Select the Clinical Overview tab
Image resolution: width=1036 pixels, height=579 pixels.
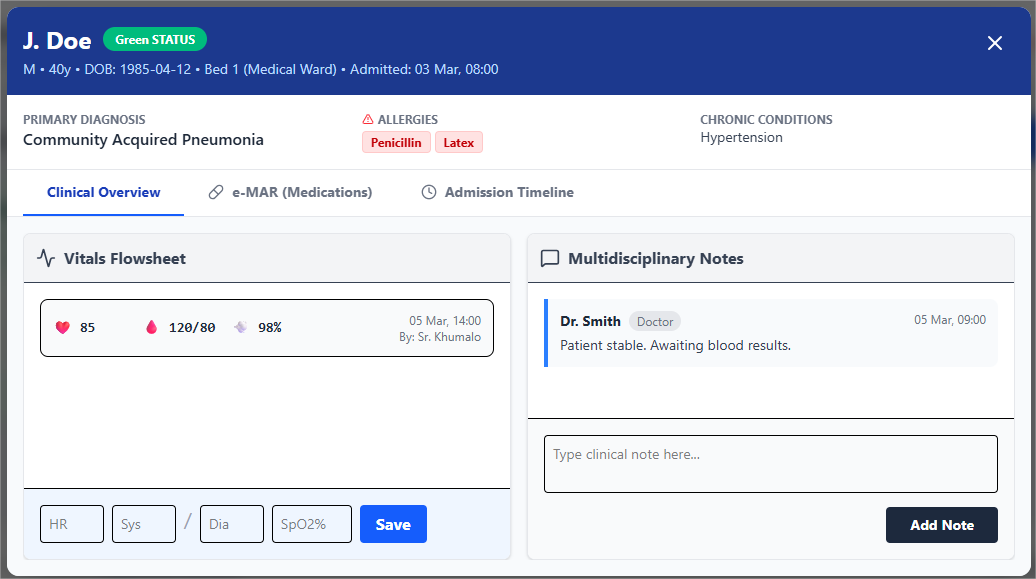[x=103, y=192]
